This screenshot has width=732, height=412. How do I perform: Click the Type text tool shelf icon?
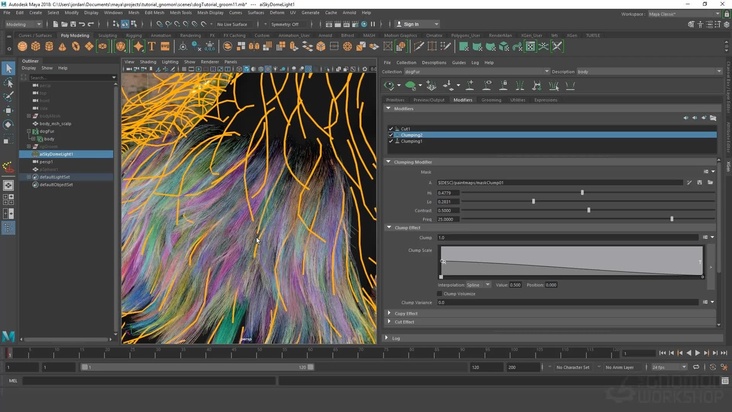[x=152, y=46]
